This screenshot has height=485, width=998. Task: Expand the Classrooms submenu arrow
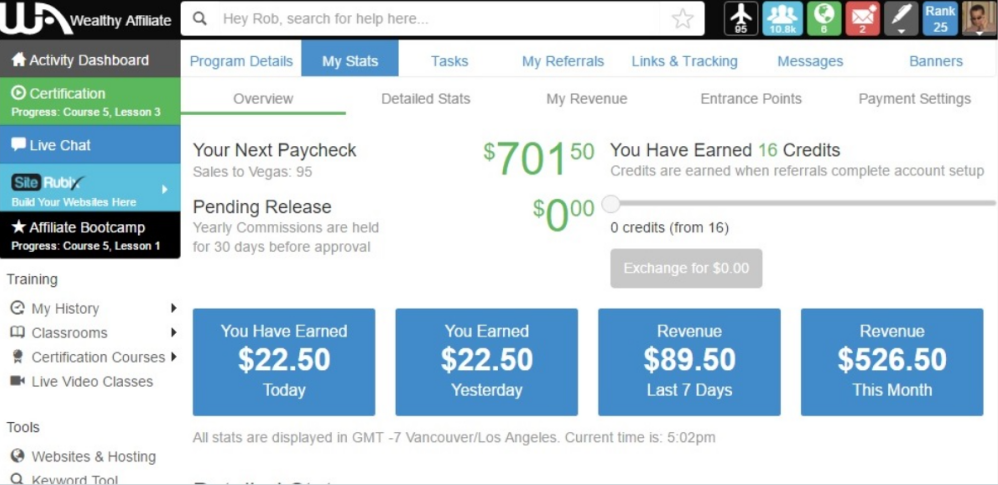(x=174, y=333)
